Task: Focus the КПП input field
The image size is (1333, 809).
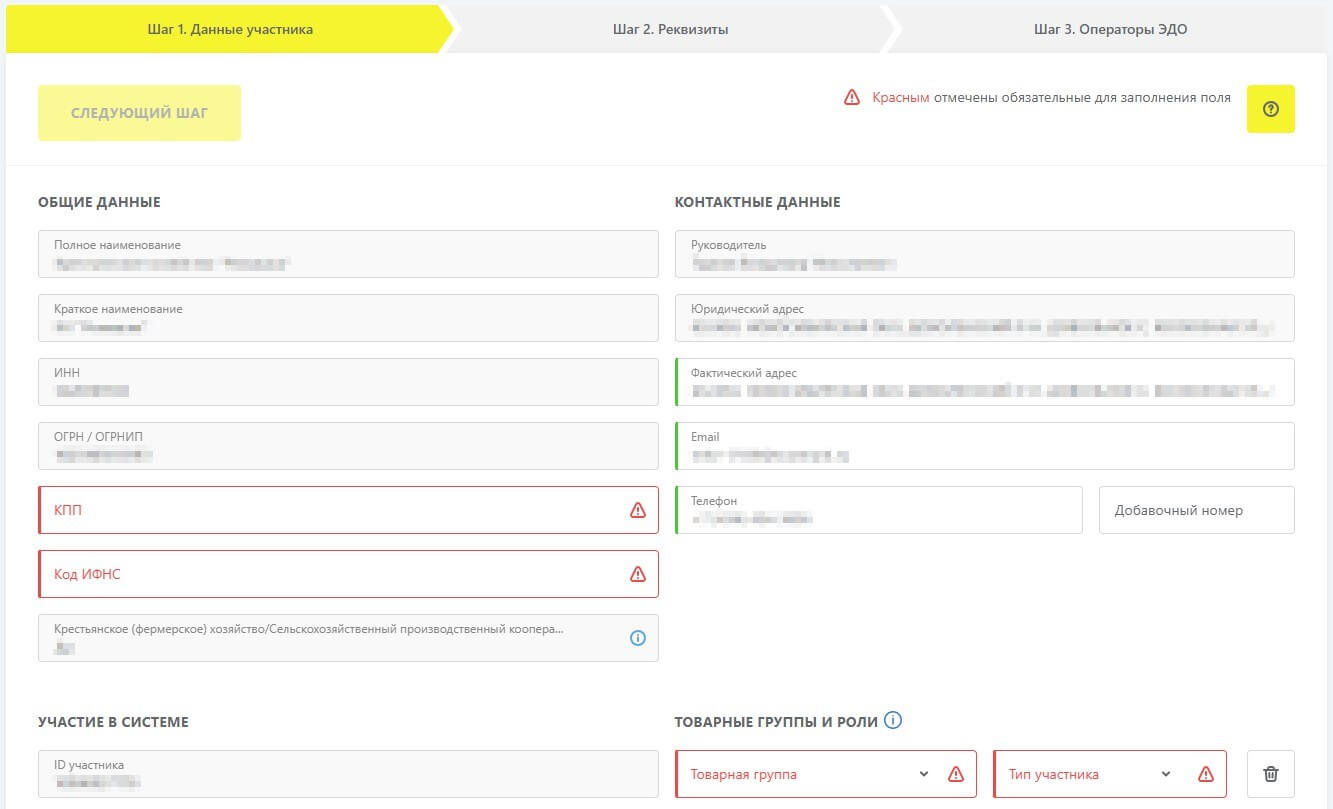Action: coord(330,510)
